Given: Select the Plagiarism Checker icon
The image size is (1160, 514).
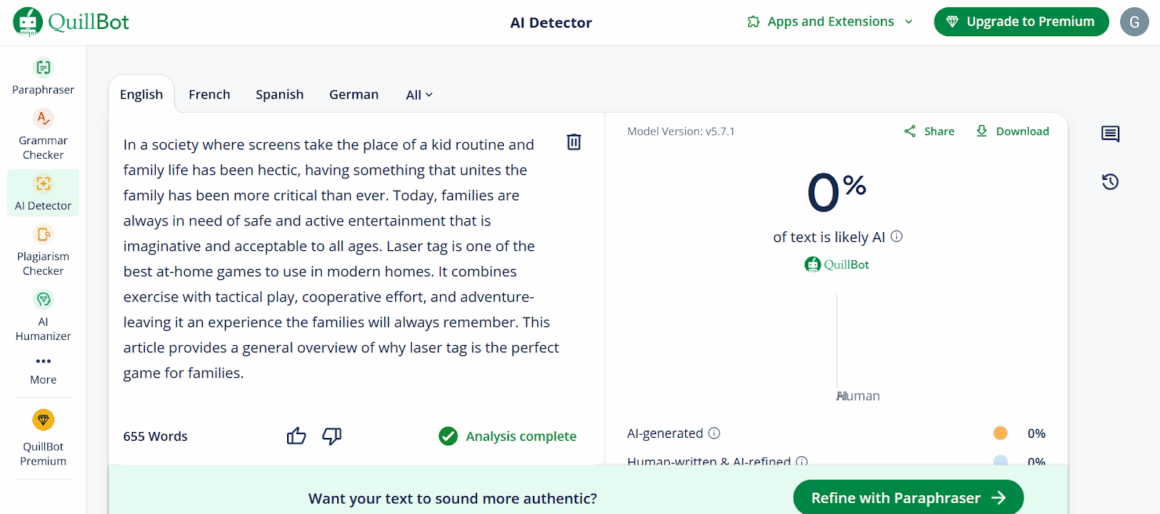Looking at the screenshot, I should (43, 235).
